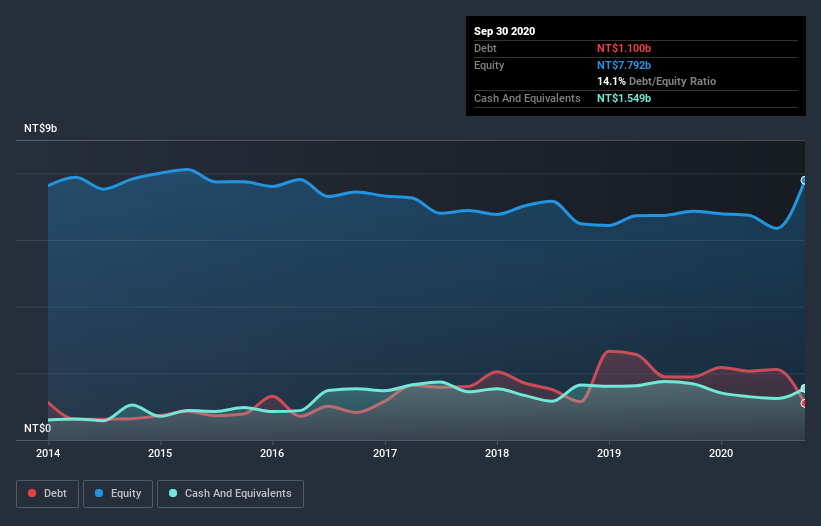
Task: Click the 2015 x-axis label
Action: pos(160,453)
